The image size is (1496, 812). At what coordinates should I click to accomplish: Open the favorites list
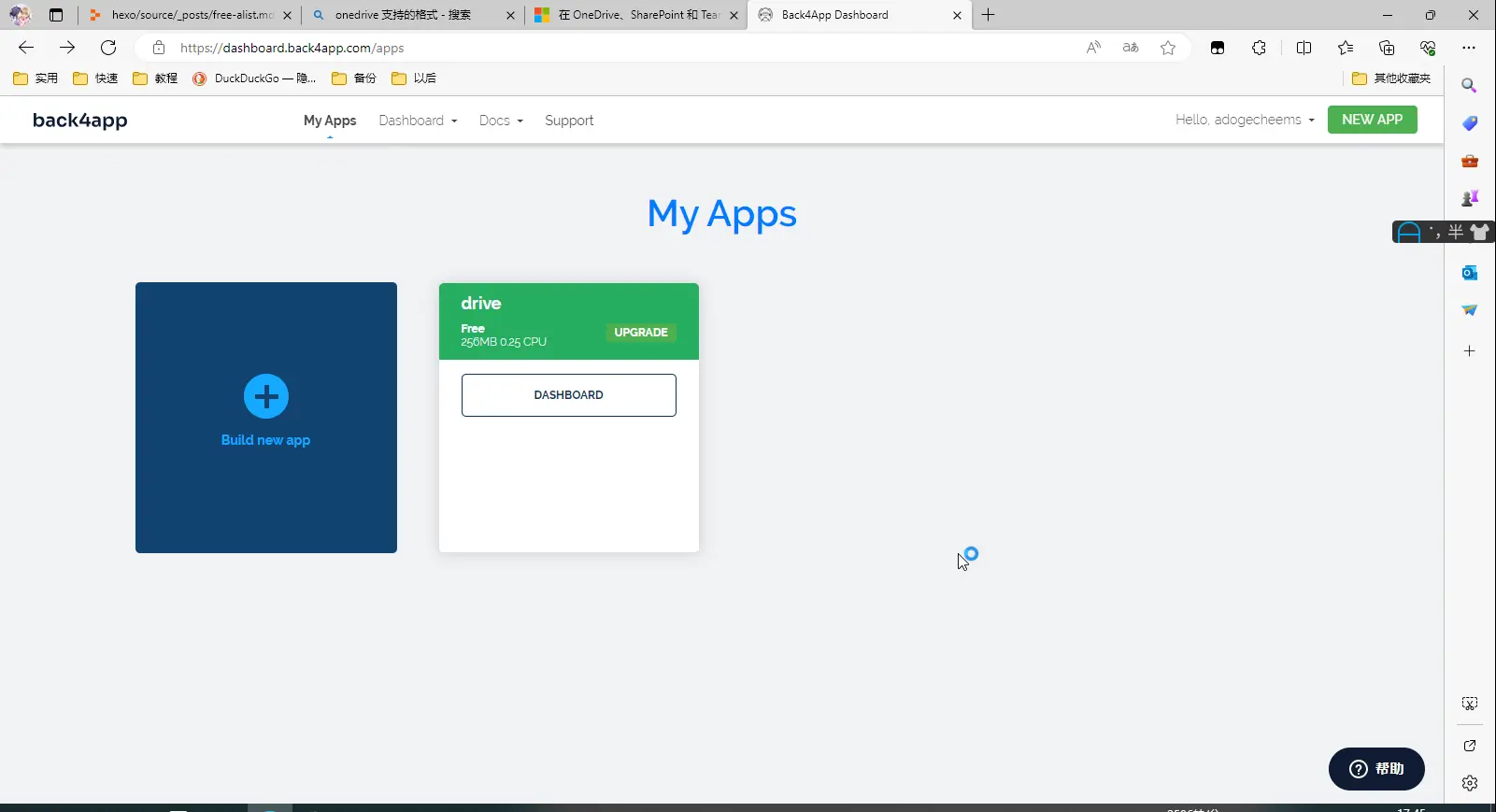[1345, 48]
